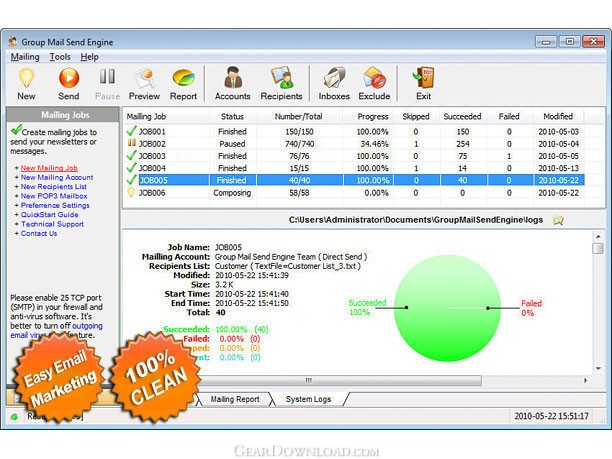Sort by the Failed column header

[x=509, y=116]
